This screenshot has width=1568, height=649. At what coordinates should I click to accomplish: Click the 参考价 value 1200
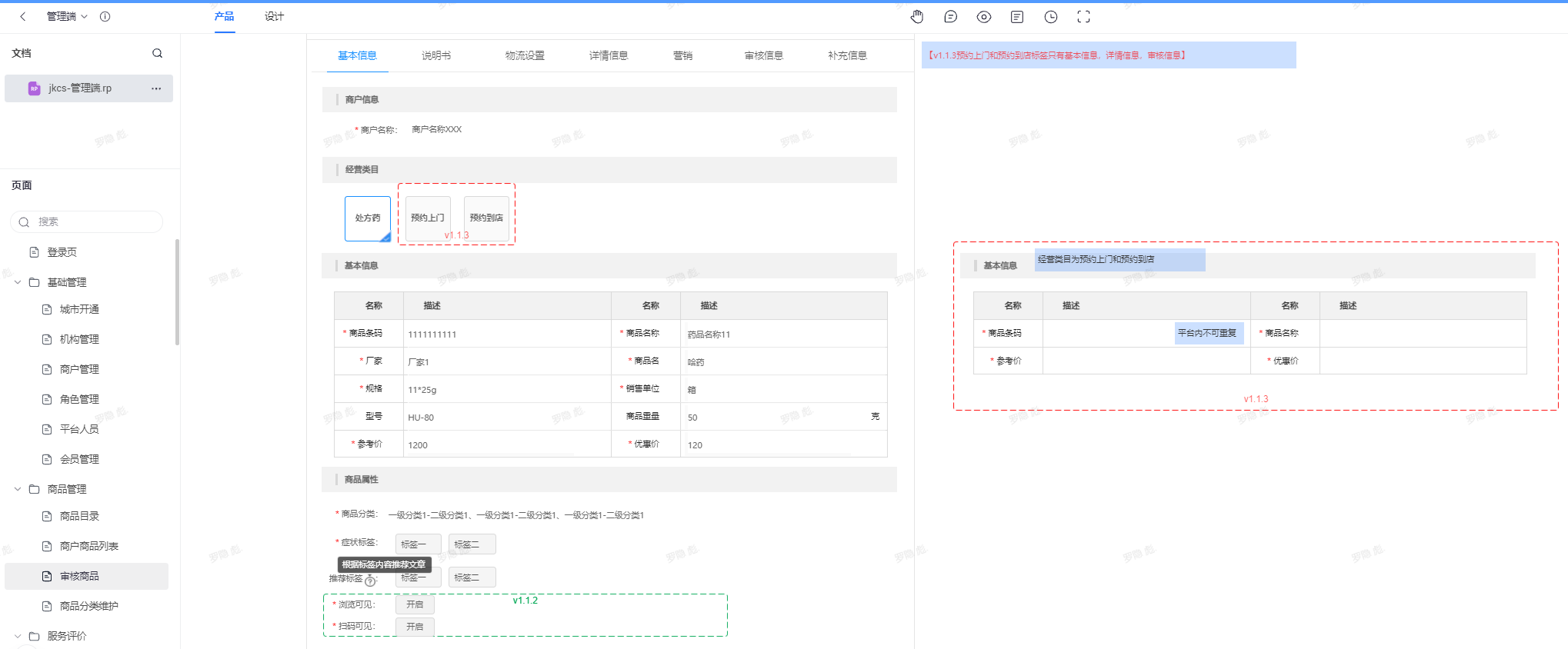(418, 445)
